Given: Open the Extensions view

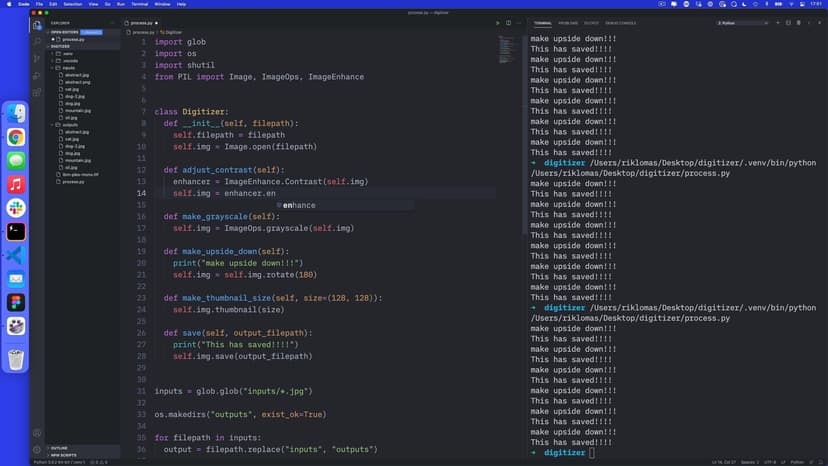Looking at the screenshot, I should [x=37, y=92].
